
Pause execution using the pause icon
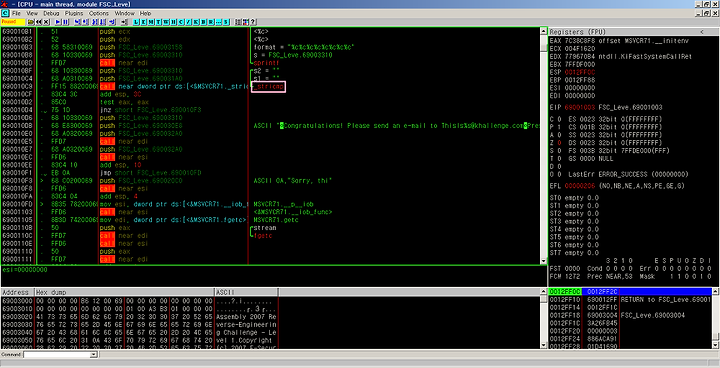coord(65,22)
